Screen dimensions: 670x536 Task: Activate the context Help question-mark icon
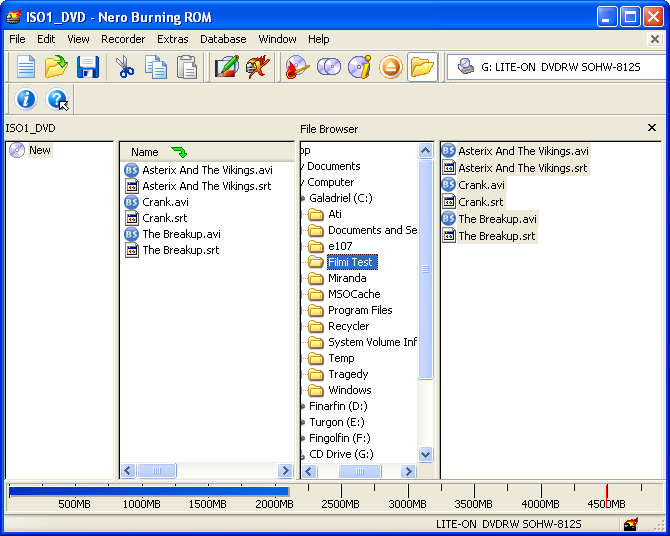point(57,99)
